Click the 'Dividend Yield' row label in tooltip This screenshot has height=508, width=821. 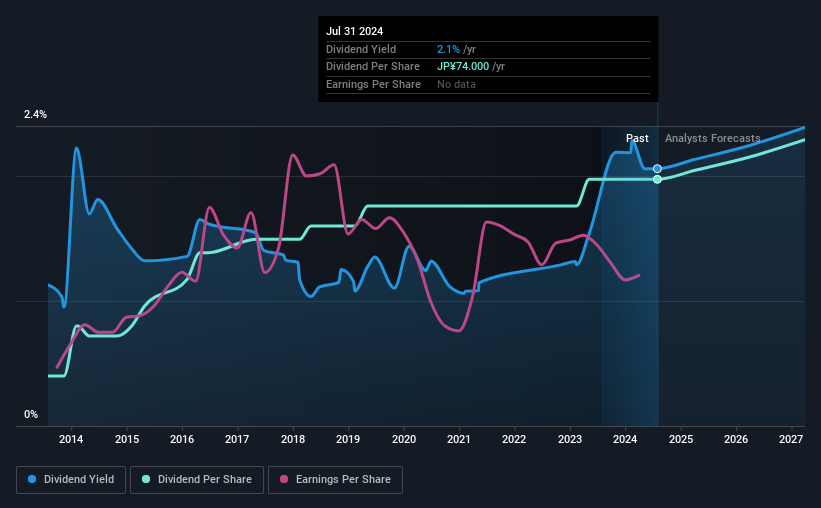(x=361, y=49)
